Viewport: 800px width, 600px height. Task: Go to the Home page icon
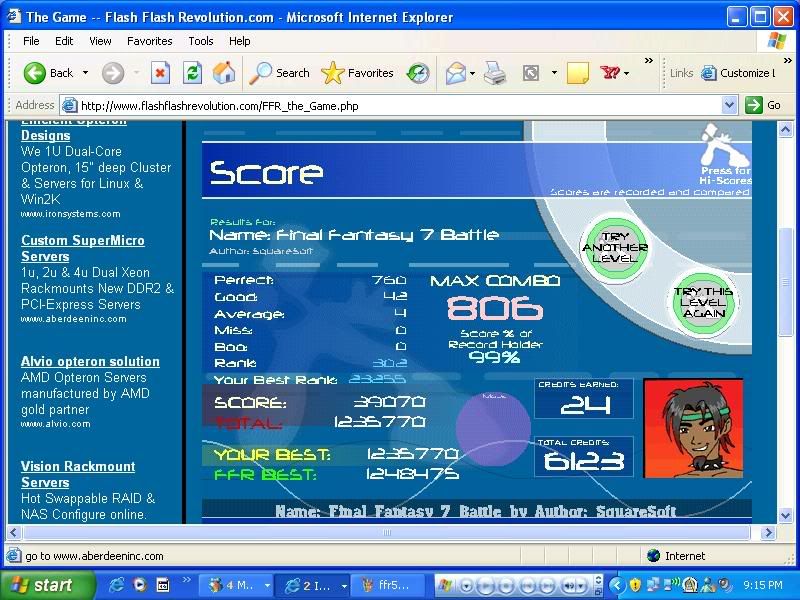coord(225,73)
